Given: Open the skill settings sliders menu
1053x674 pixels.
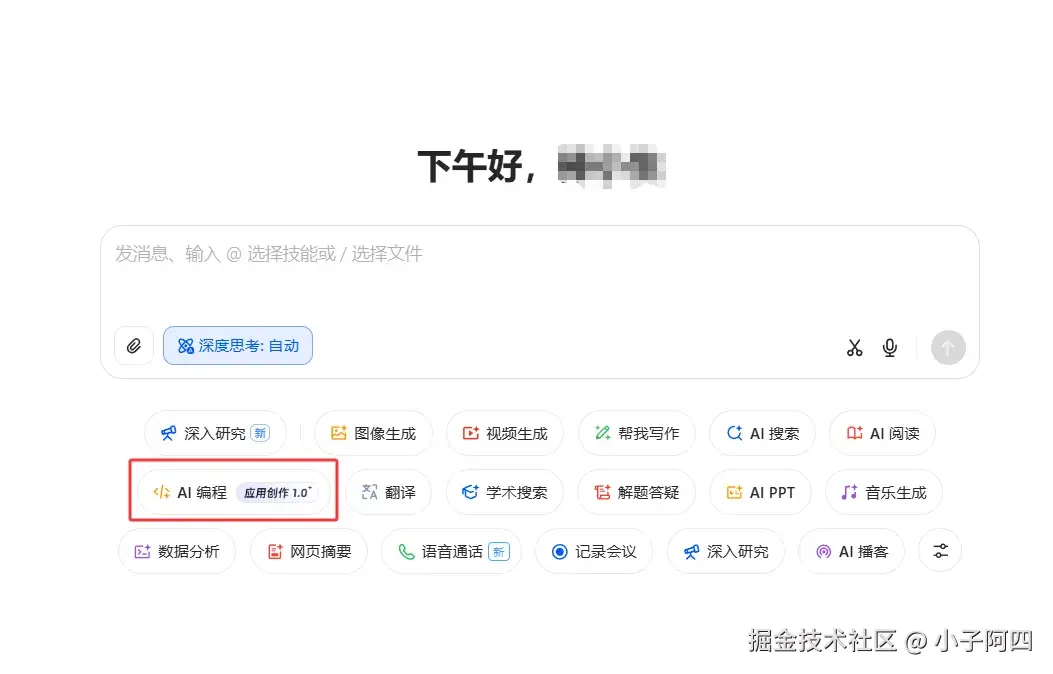Looking at the screenshot, I should [939, 550].
